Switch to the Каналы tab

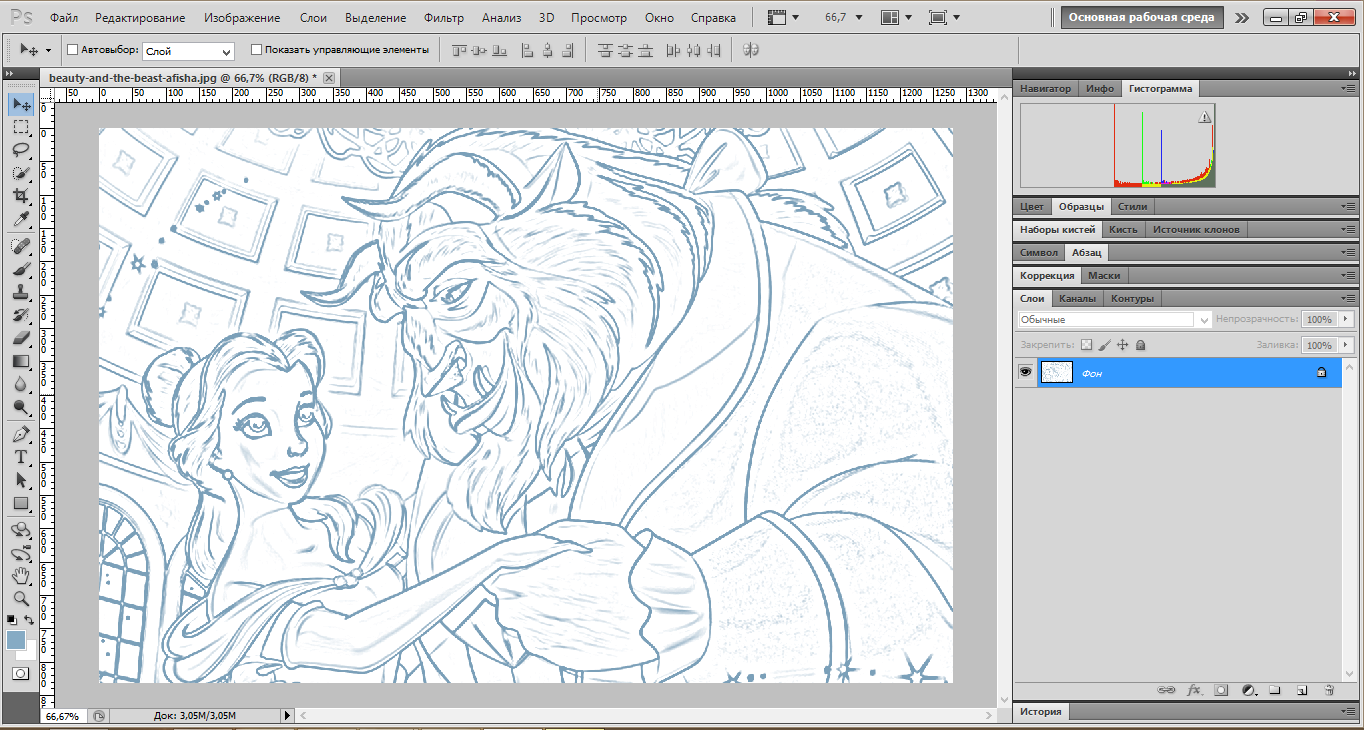1077,298
